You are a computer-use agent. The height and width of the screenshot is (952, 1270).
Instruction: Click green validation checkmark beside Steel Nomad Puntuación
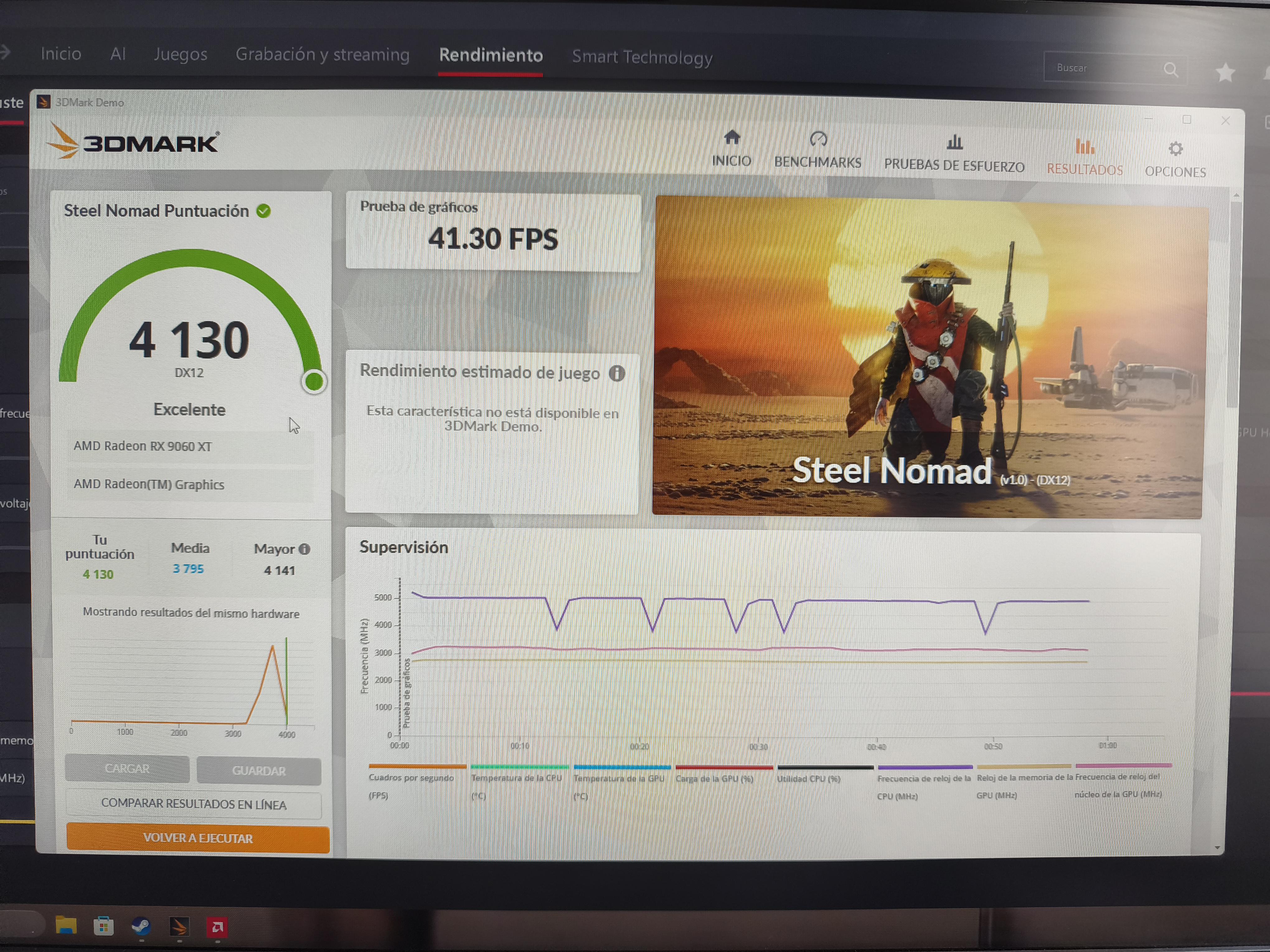[264, 211]
